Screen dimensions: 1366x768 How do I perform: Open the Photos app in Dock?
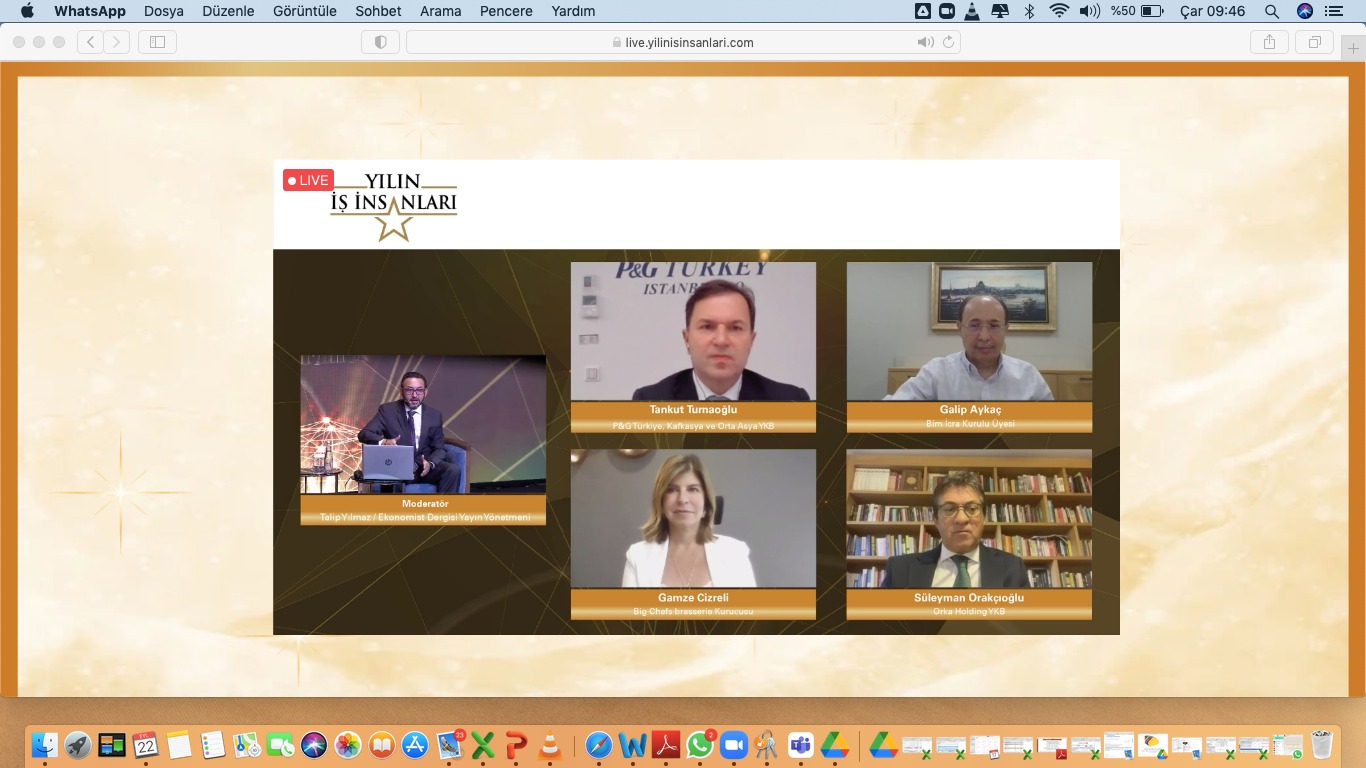pos(348,745)
